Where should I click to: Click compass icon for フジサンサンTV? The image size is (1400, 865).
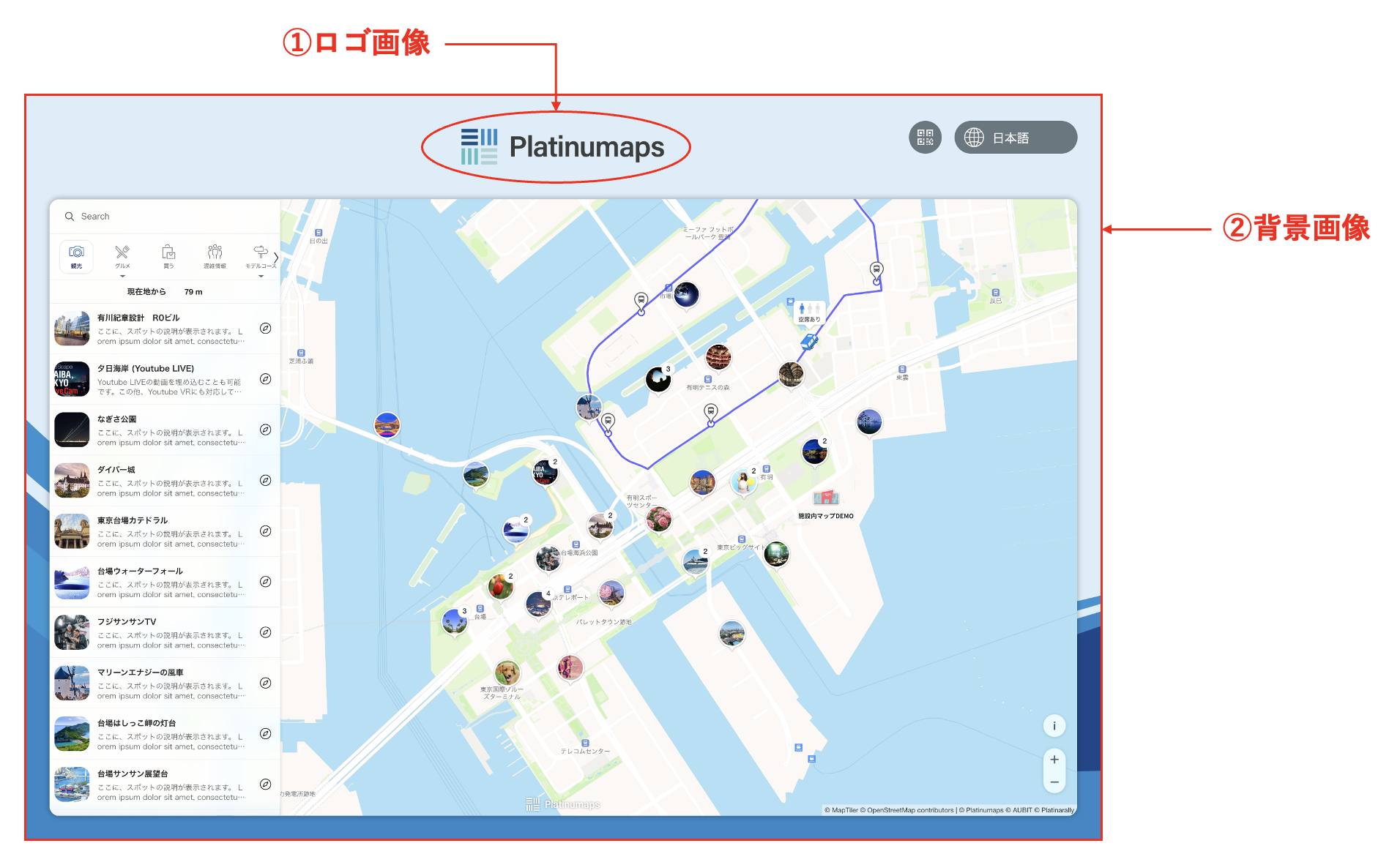tap(266, 632)
